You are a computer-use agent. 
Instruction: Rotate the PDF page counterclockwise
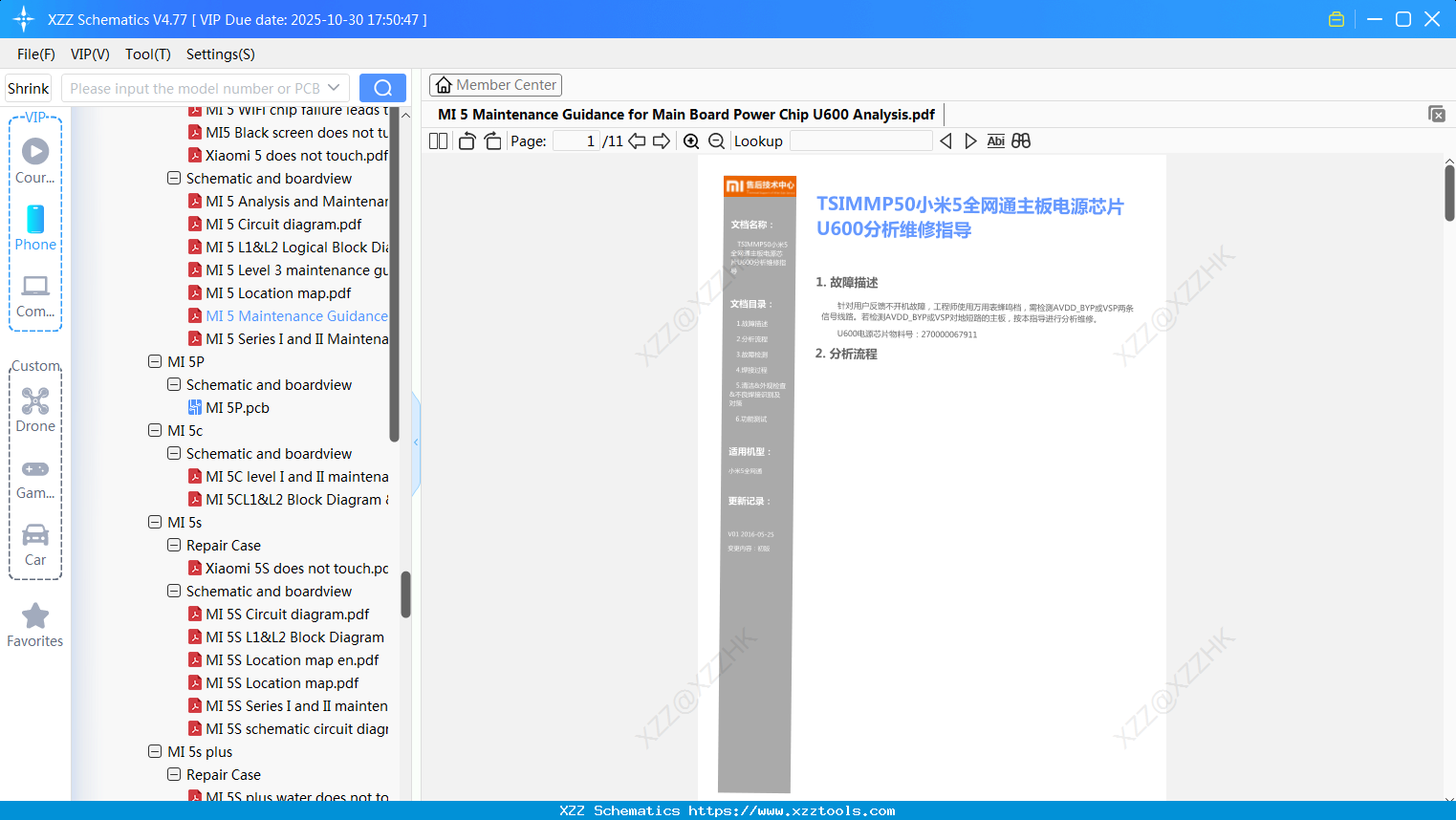pos(466,140)
